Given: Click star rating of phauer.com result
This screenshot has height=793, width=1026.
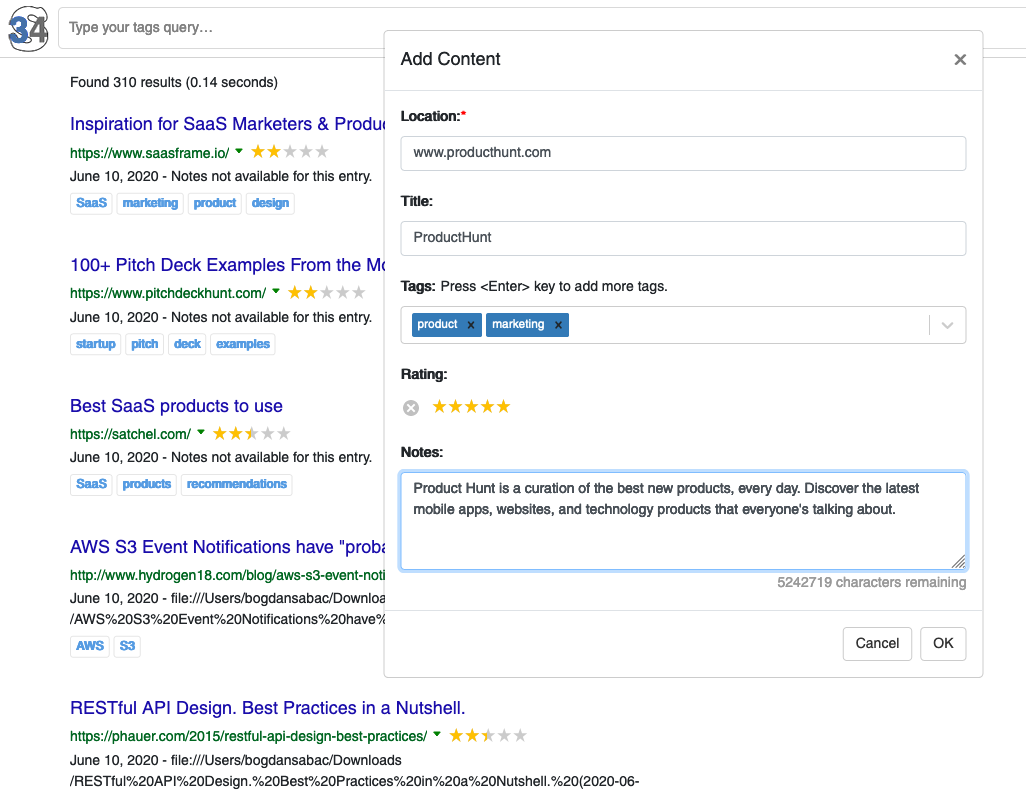Looking at the screenshot, I should pyautogui.click(x=487, y=735).
